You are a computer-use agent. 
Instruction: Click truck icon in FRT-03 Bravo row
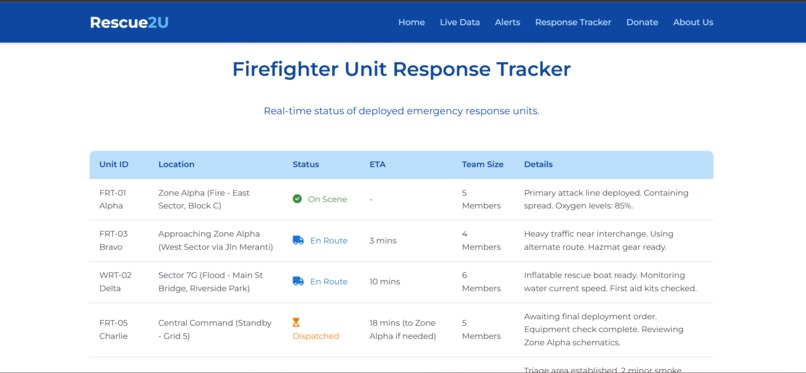pos(298,240)
